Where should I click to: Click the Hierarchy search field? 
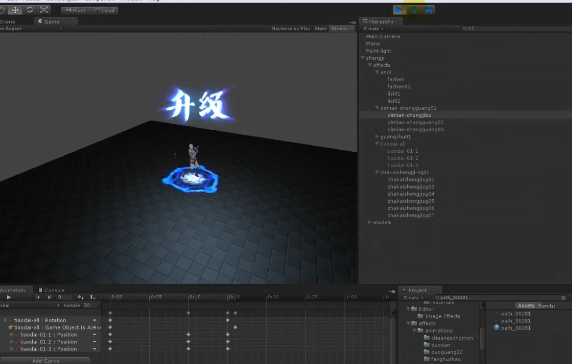click(x=516, y=28)
